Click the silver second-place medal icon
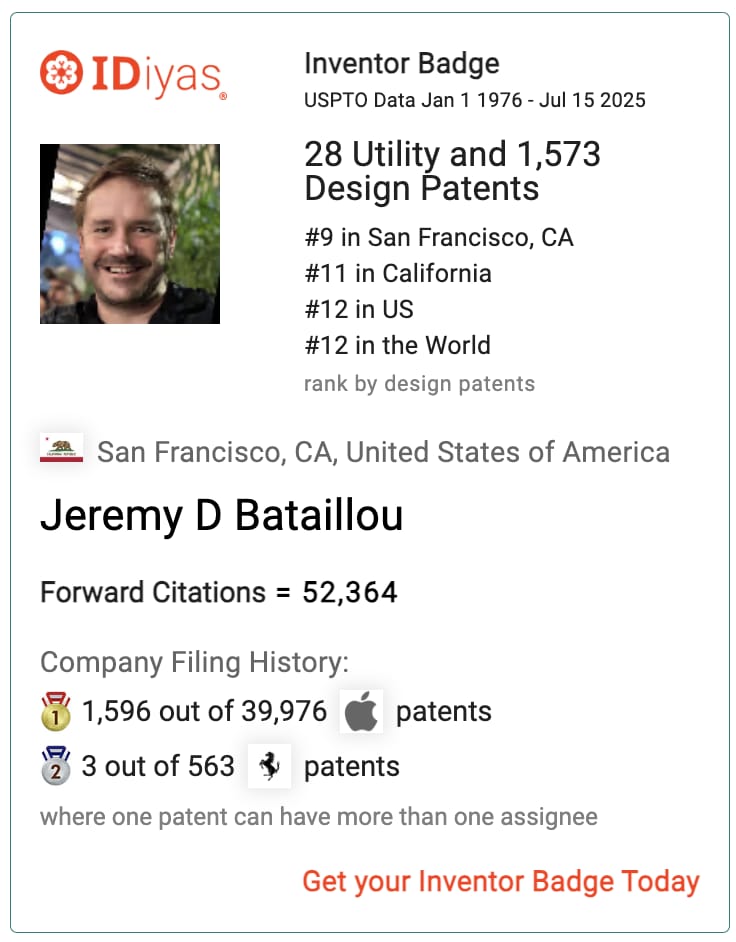 pyautogui.click(x=55, y=766)
